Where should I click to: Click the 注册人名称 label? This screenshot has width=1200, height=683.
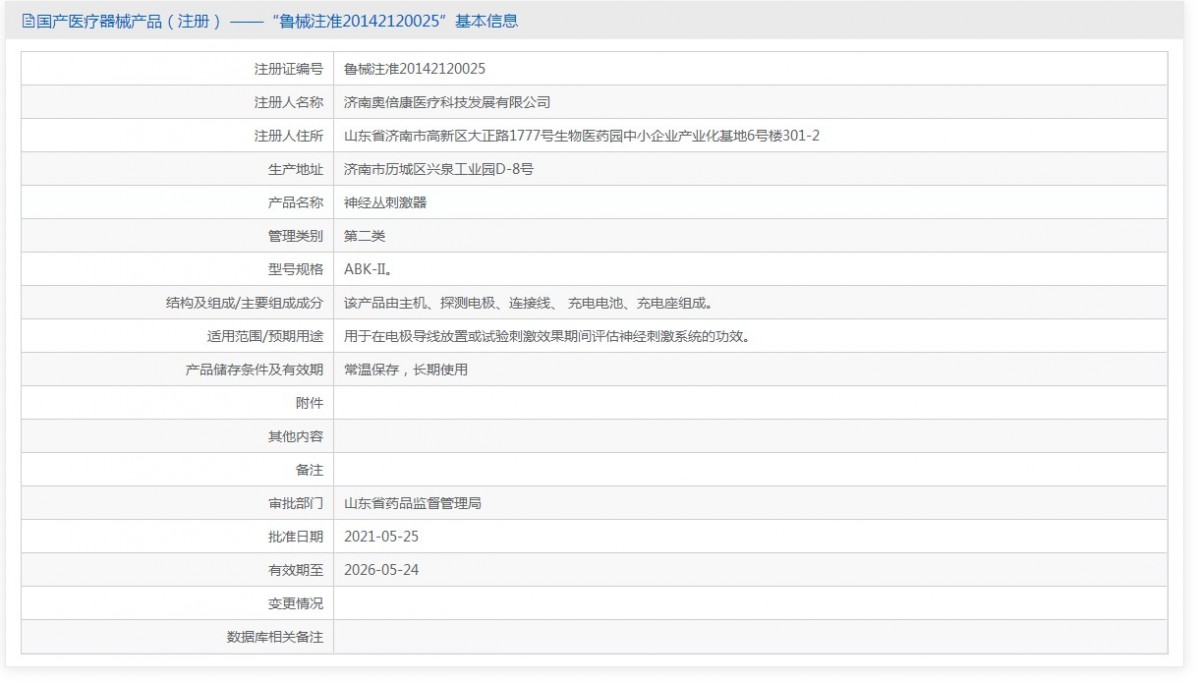click(289, 102)
